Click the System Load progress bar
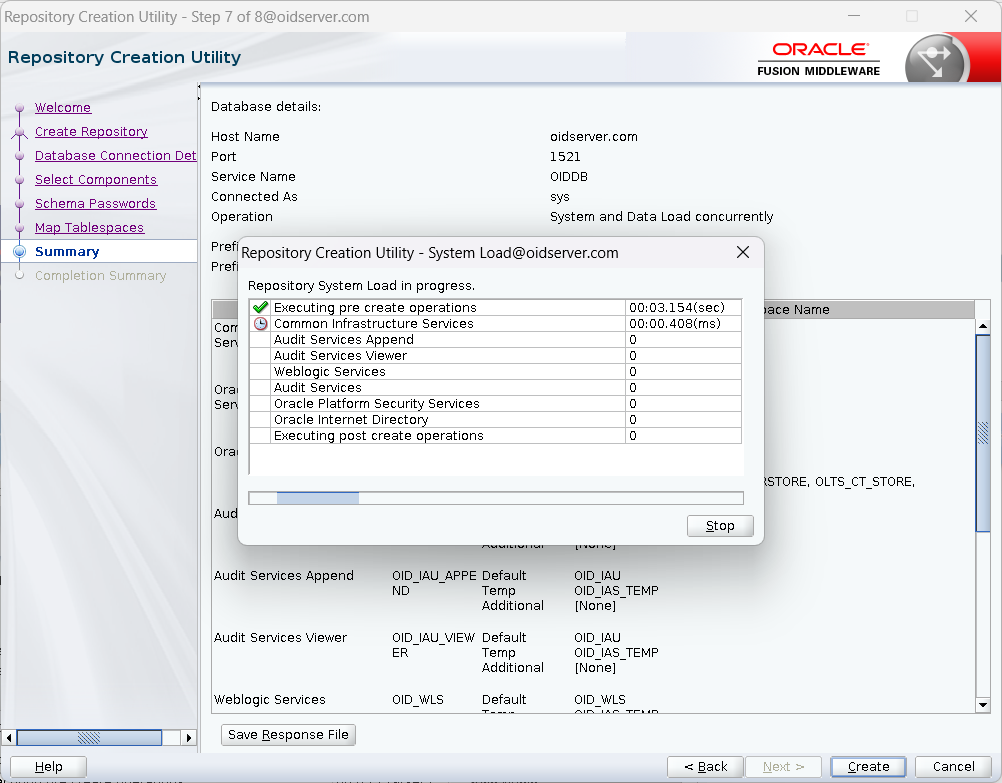 [x=495, y=498]
